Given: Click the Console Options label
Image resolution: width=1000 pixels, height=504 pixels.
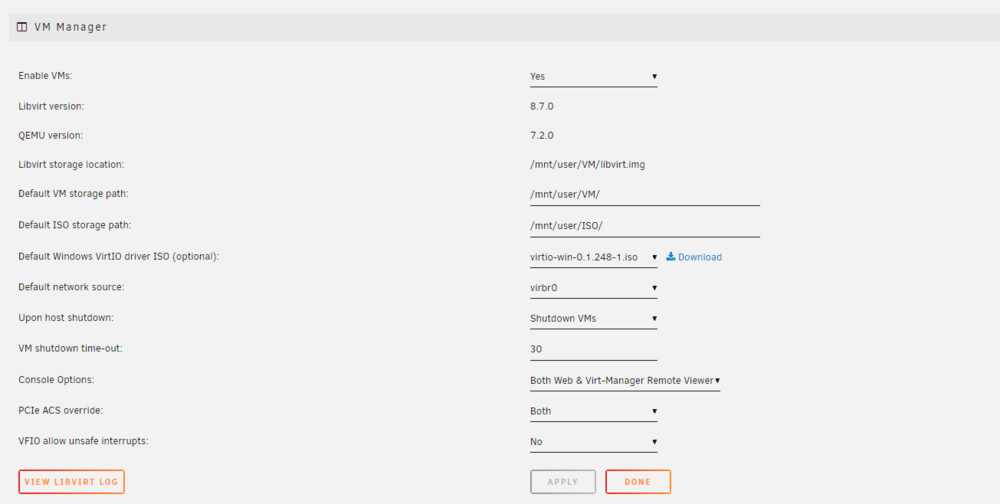Looking at the screenshot, I should (56, 380).
